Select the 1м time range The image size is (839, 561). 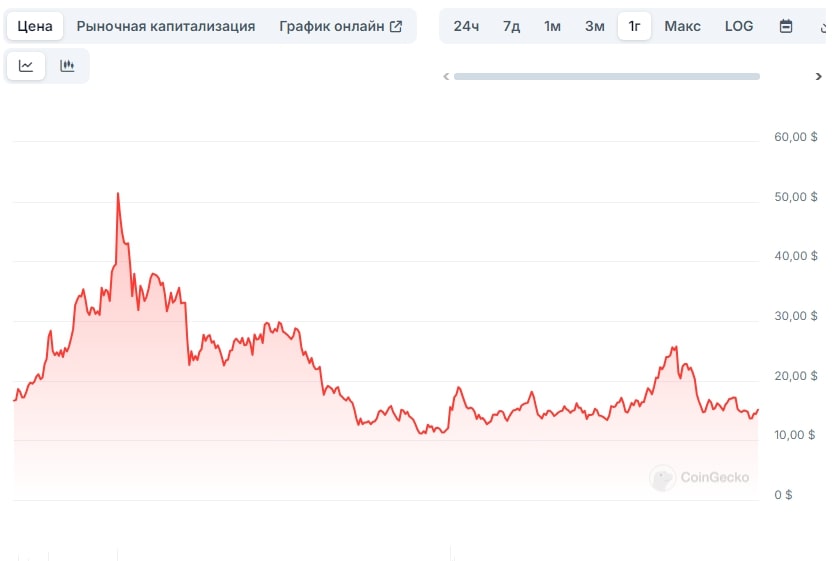pyautogui.click(x=552, y=26)
